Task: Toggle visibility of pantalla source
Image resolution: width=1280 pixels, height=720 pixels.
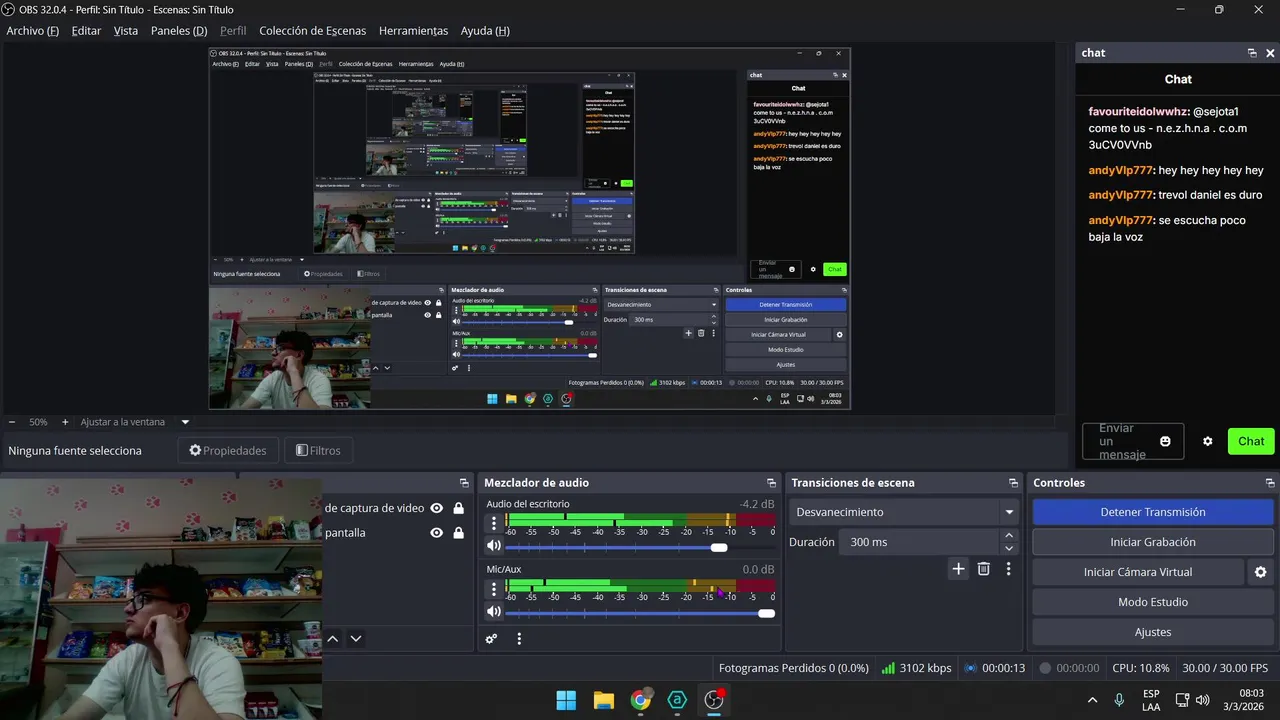Action: 436,533
